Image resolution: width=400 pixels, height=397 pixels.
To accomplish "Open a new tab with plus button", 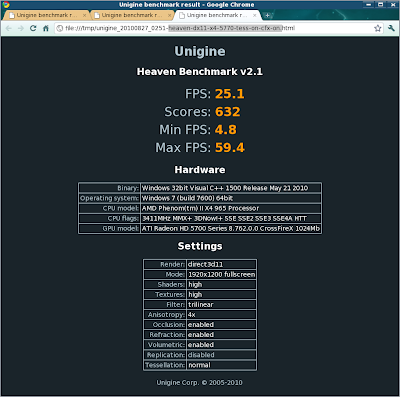I will tap(267, 15).
